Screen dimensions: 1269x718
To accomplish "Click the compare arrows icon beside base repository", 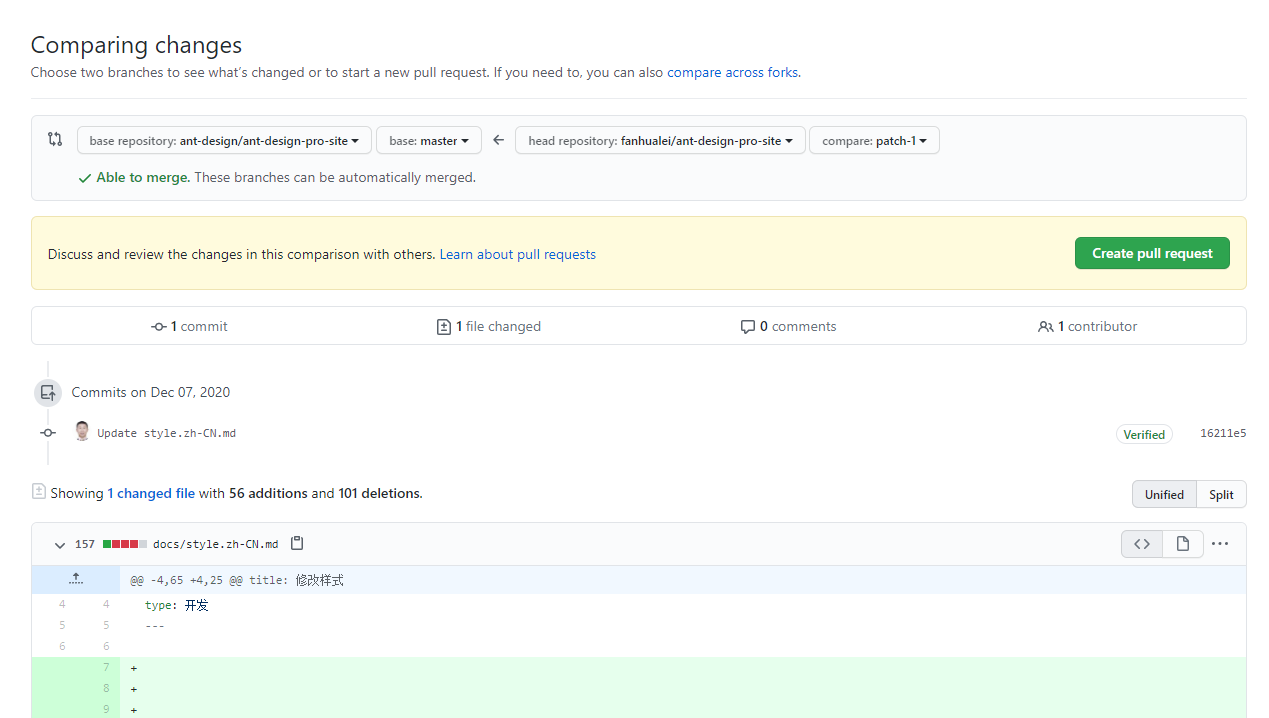I will (x=55, y=139).
